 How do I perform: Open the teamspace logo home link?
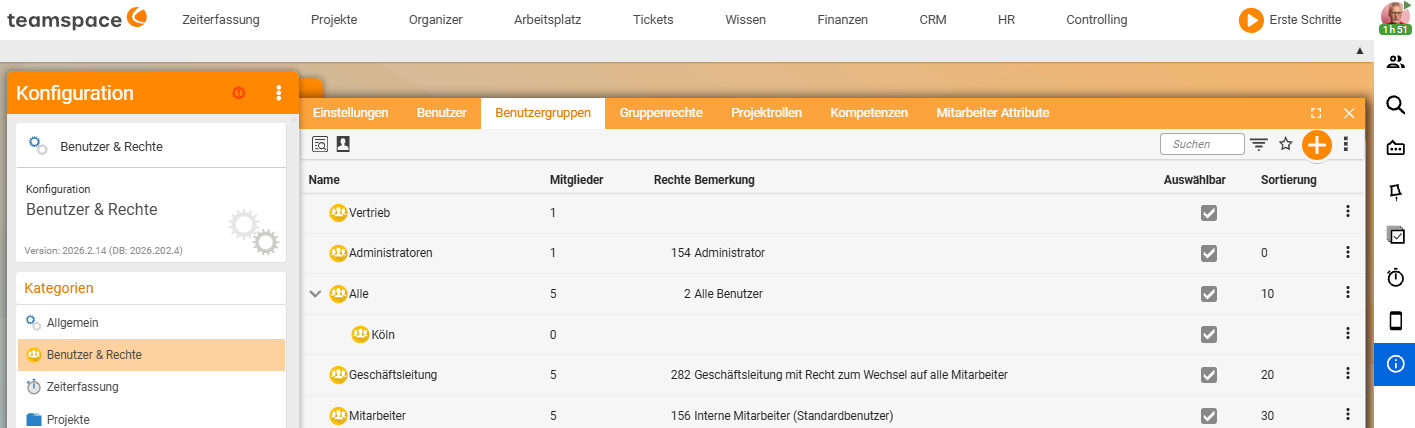[77, 18]
